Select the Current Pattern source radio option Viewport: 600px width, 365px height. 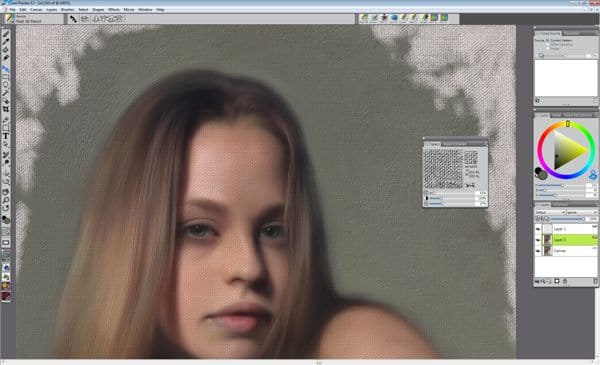coord(548,40)
